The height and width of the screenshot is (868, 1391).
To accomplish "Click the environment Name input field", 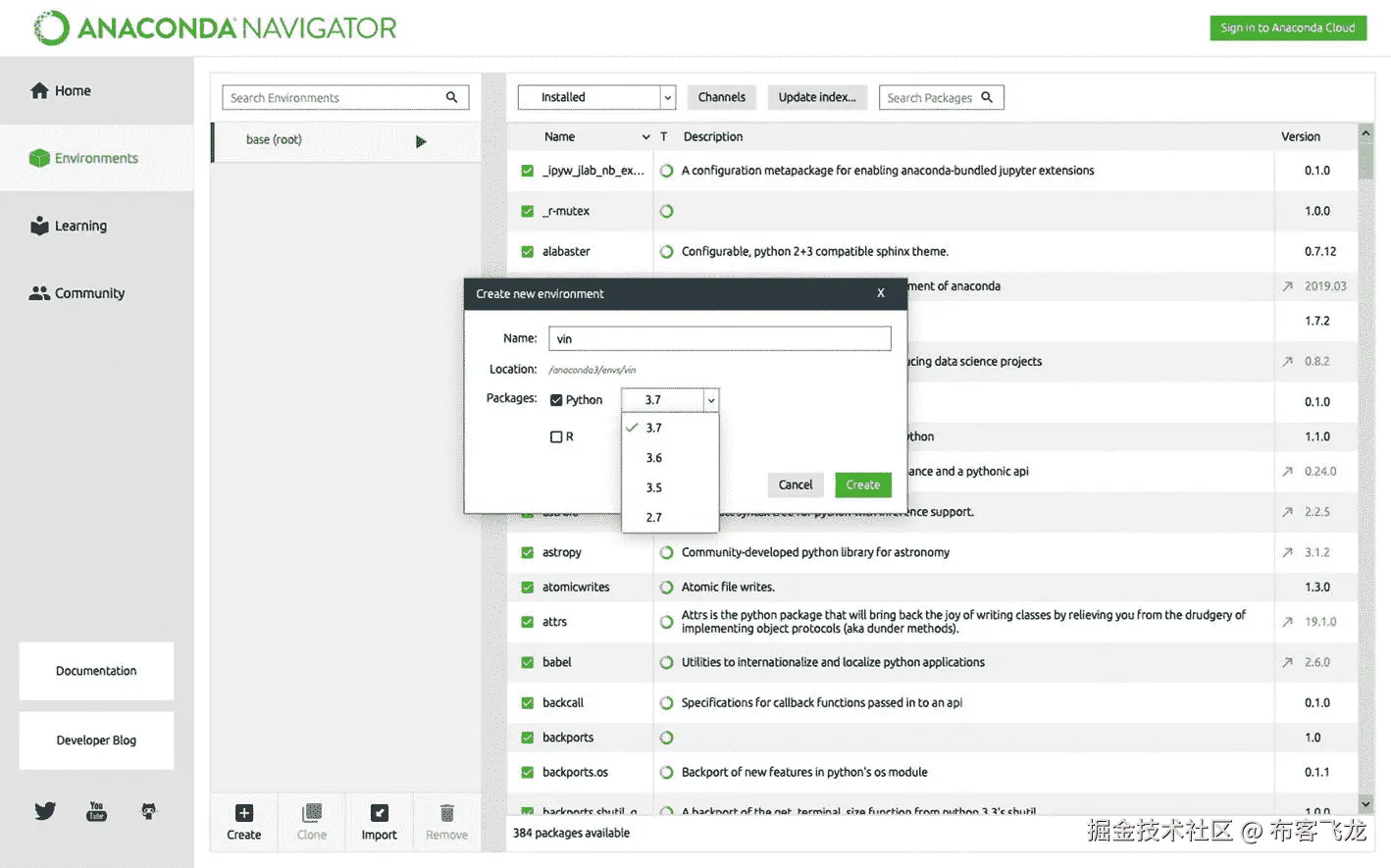I will tap(720, 338).
